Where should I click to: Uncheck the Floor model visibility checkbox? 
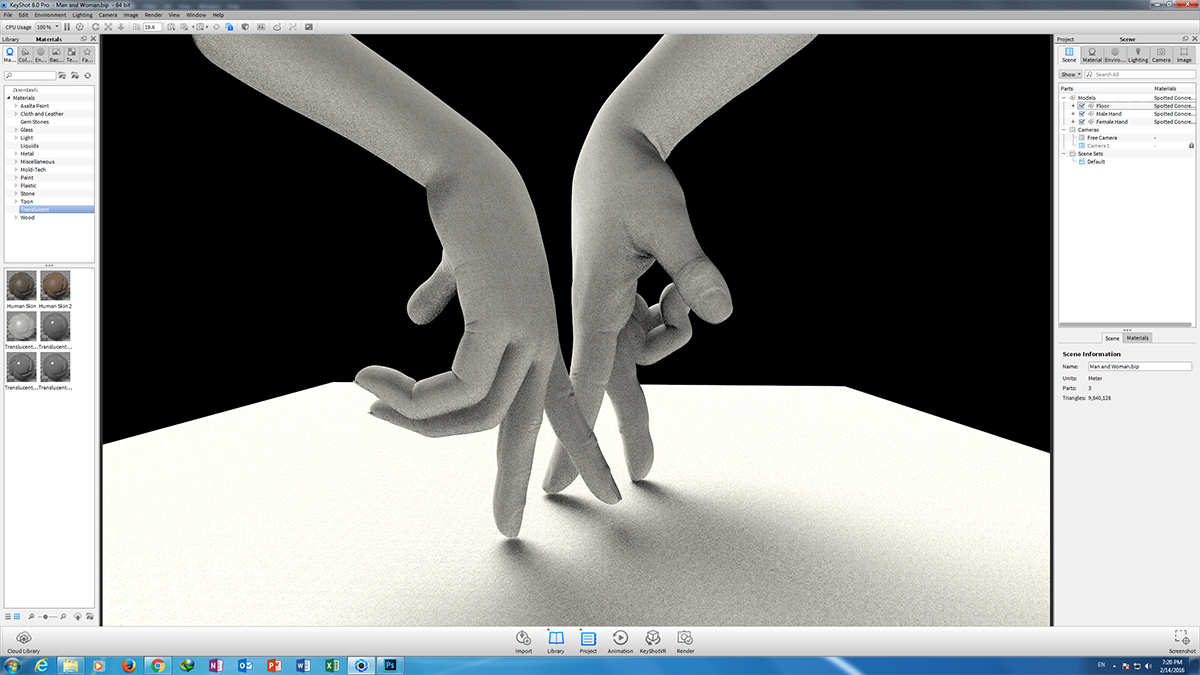click(x=1082, y=106)
